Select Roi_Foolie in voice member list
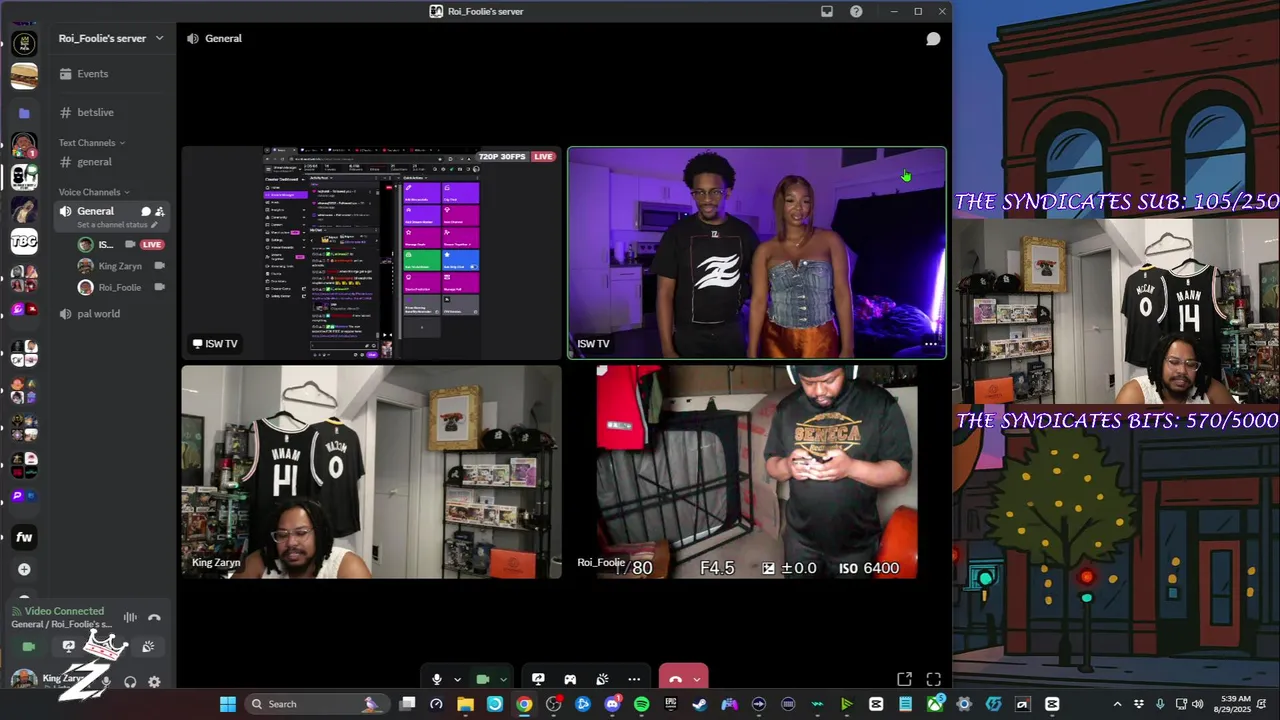This screenshot has width=1280, height=720. (120, 287)
